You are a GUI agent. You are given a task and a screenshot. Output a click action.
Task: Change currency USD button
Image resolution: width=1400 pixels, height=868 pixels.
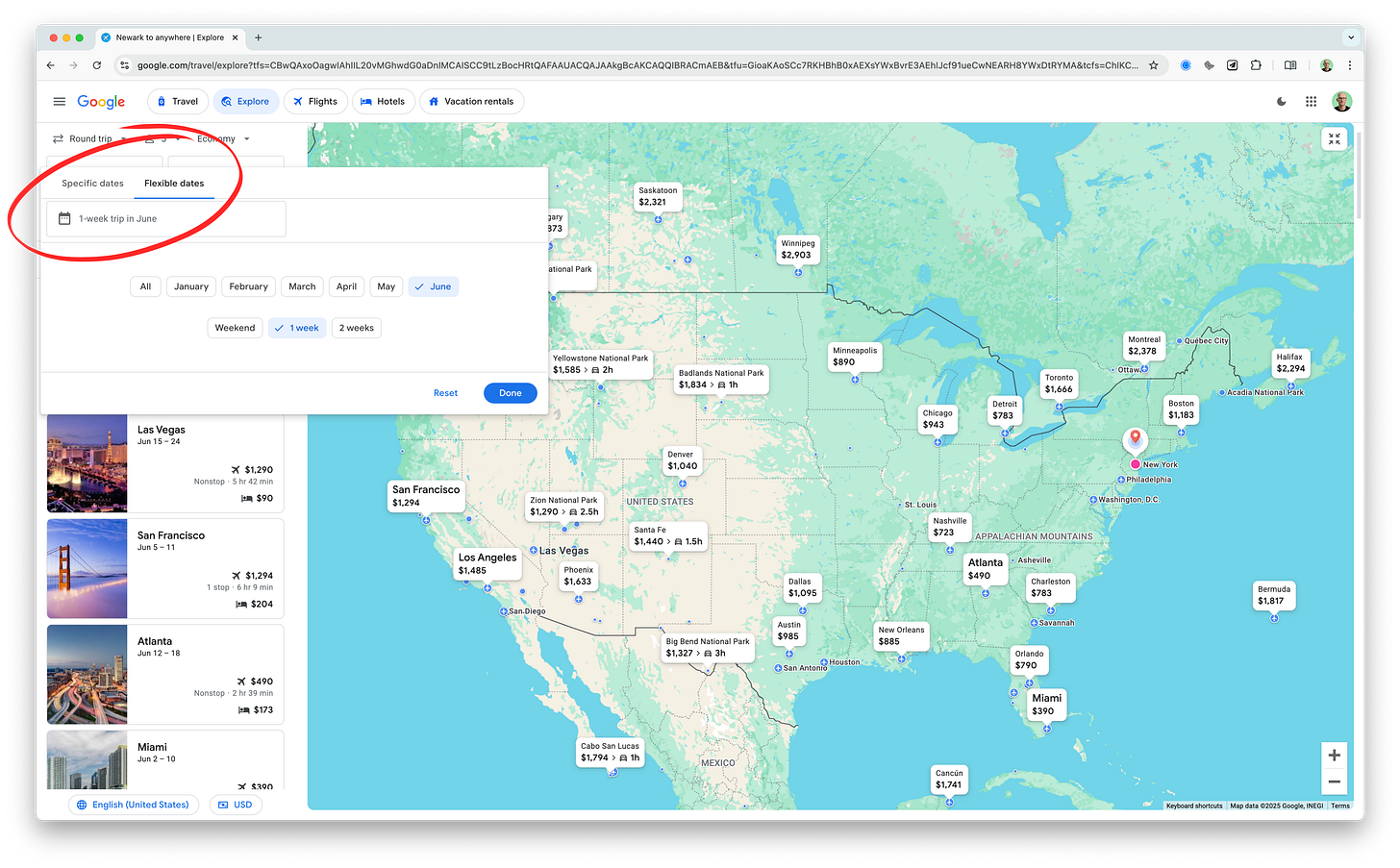click(235, 805)
